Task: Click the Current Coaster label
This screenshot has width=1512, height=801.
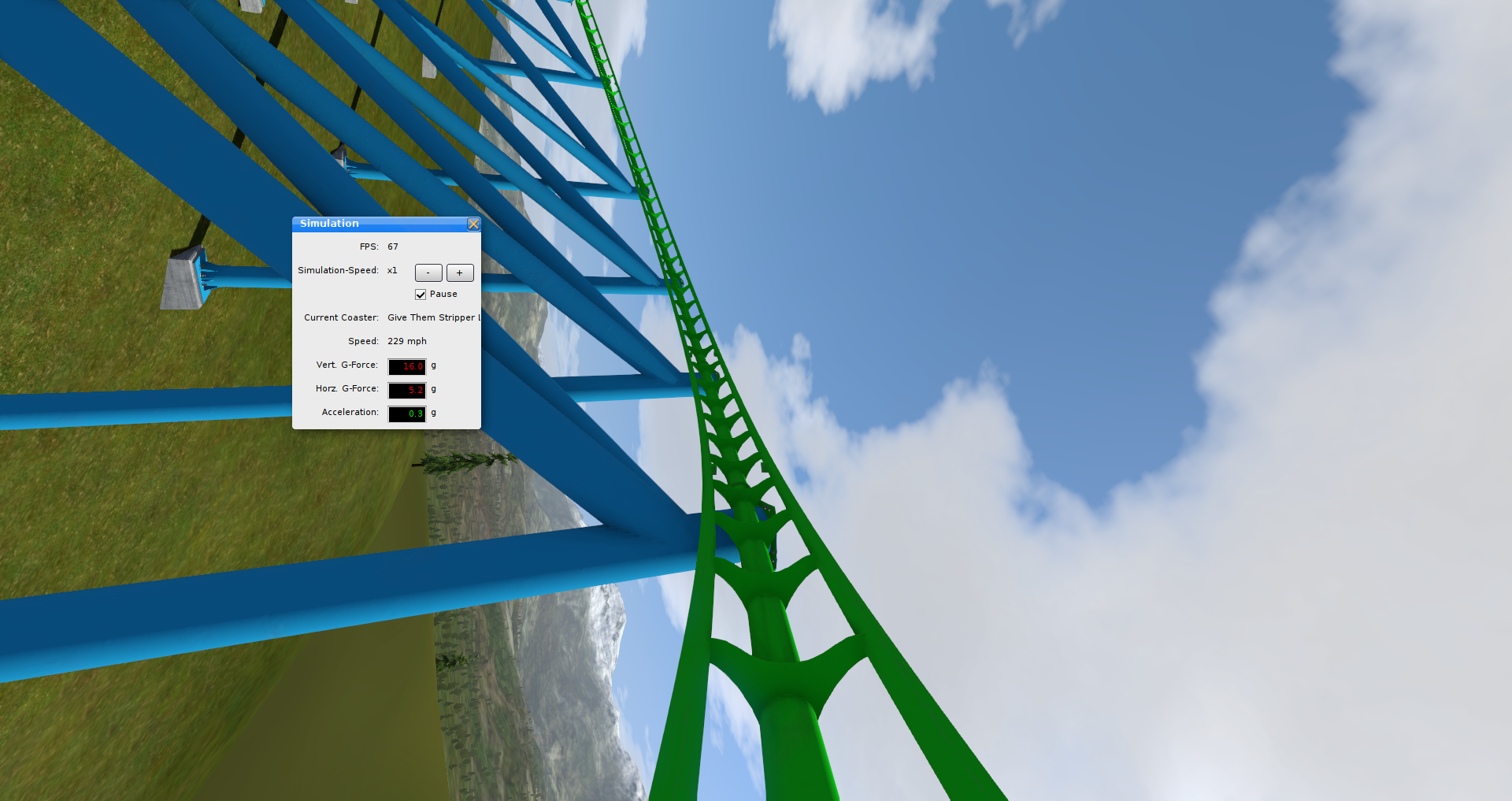Action: (x=341, y=318)
